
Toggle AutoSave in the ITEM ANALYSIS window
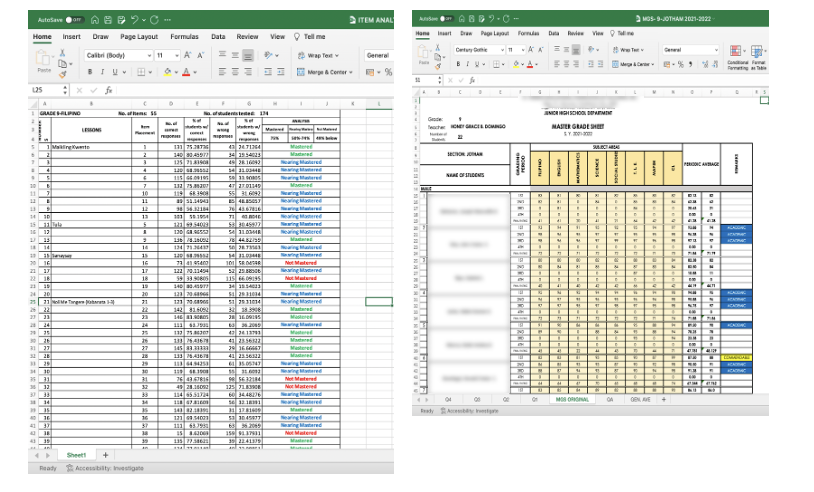click(74, 20)
